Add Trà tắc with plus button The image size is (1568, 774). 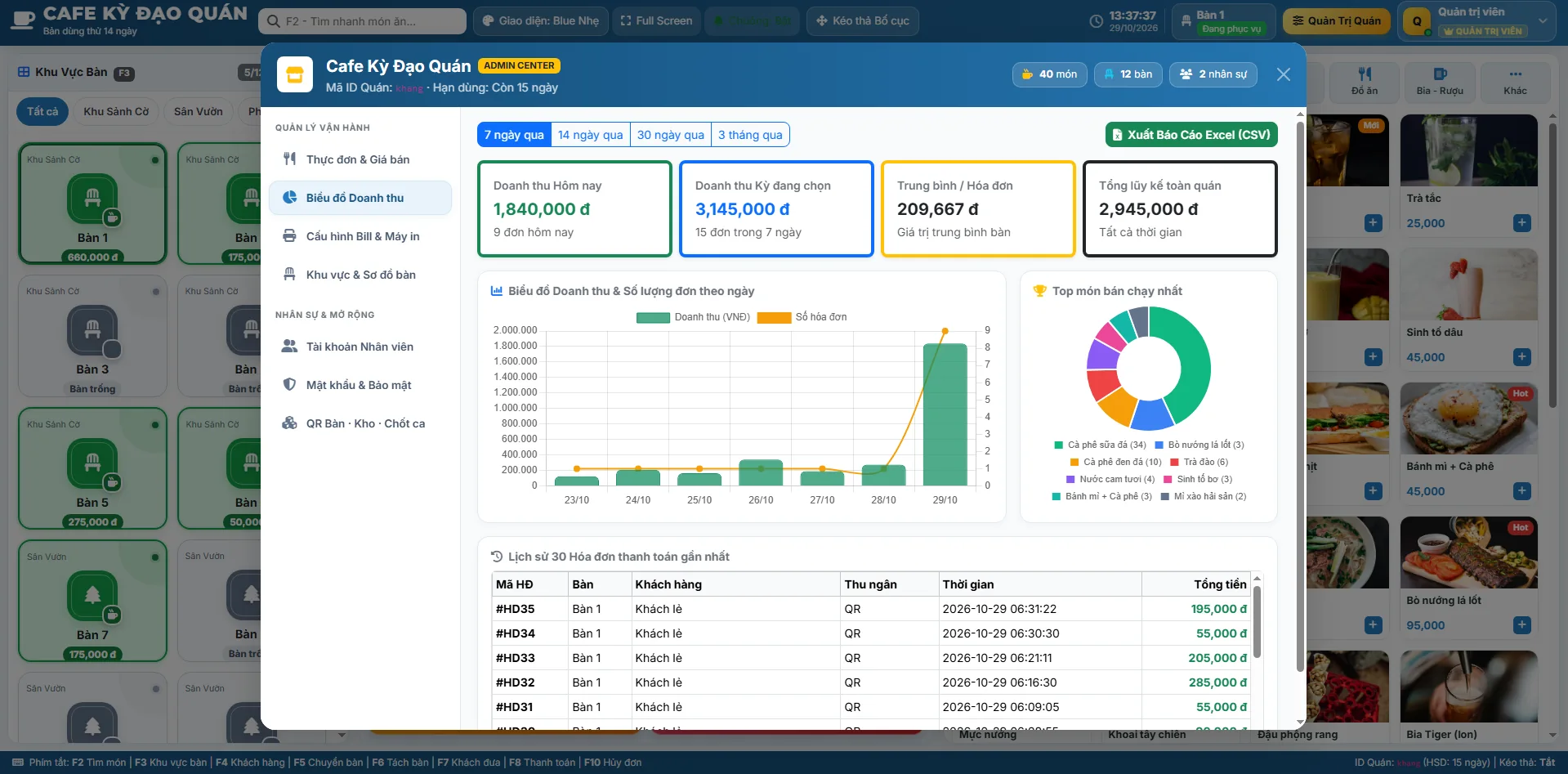[x=1521, y=223]
